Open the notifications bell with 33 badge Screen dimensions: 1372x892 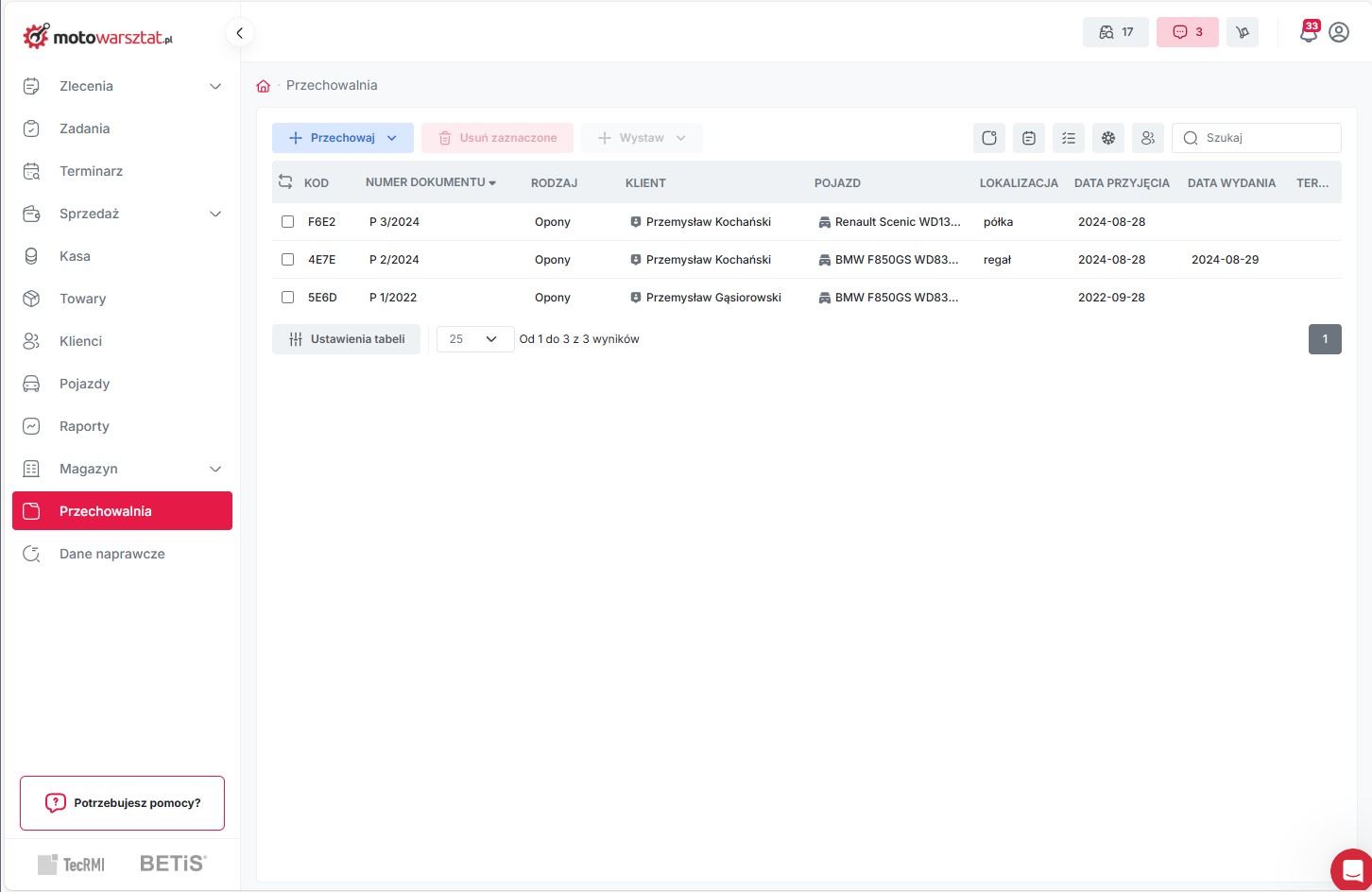point(1309,32)
